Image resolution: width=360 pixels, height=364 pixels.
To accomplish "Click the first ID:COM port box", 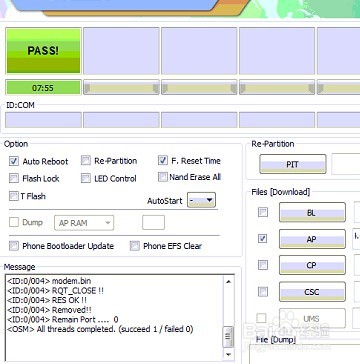I will click(43, 120).
